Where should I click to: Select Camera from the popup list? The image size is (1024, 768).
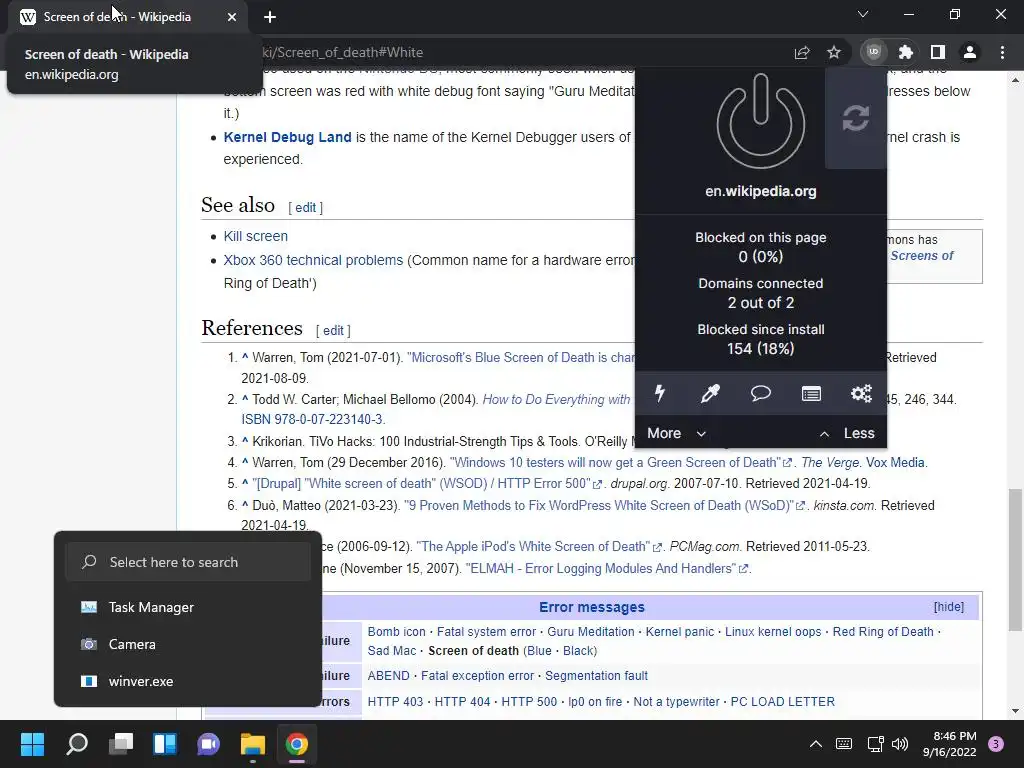[x=188, y=645]
